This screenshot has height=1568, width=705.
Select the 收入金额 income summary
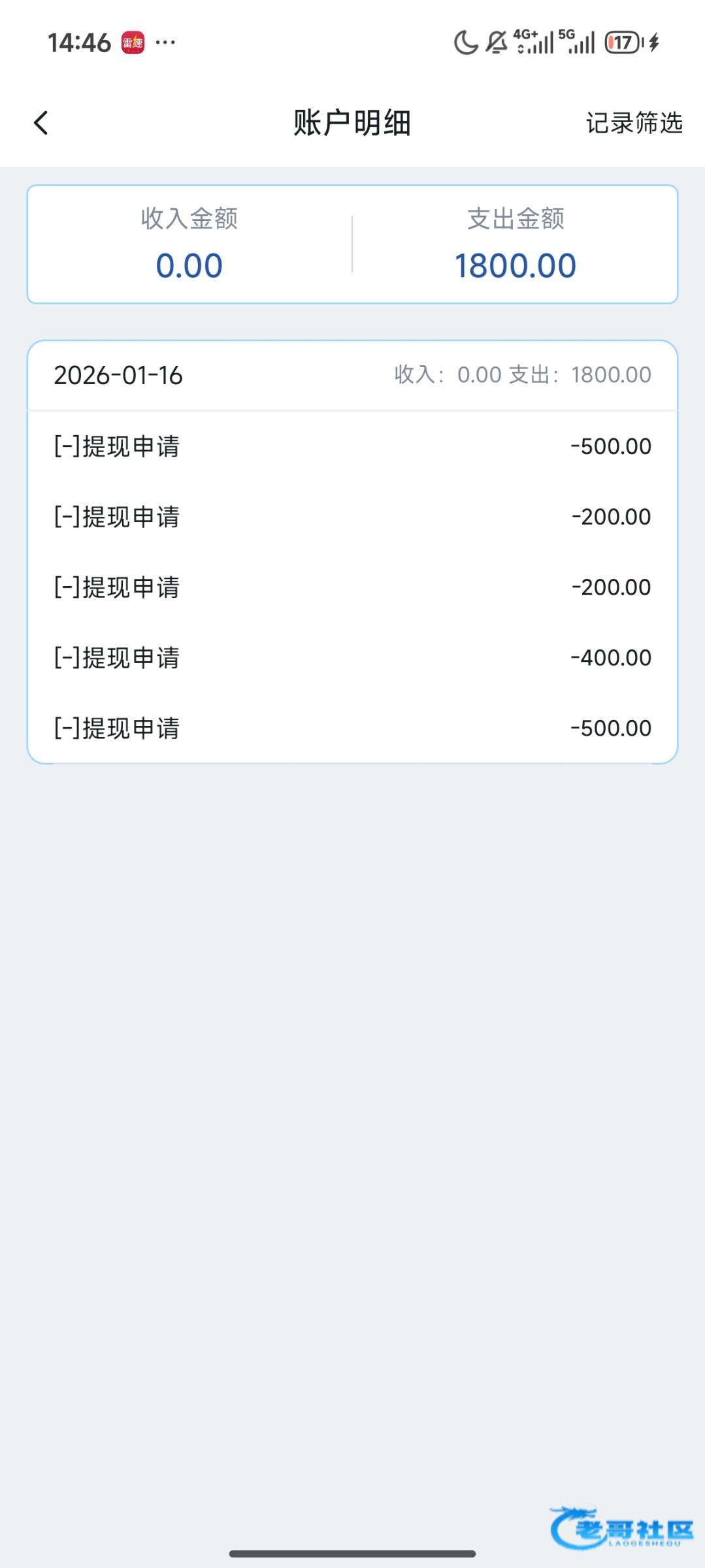click(189, 218)
